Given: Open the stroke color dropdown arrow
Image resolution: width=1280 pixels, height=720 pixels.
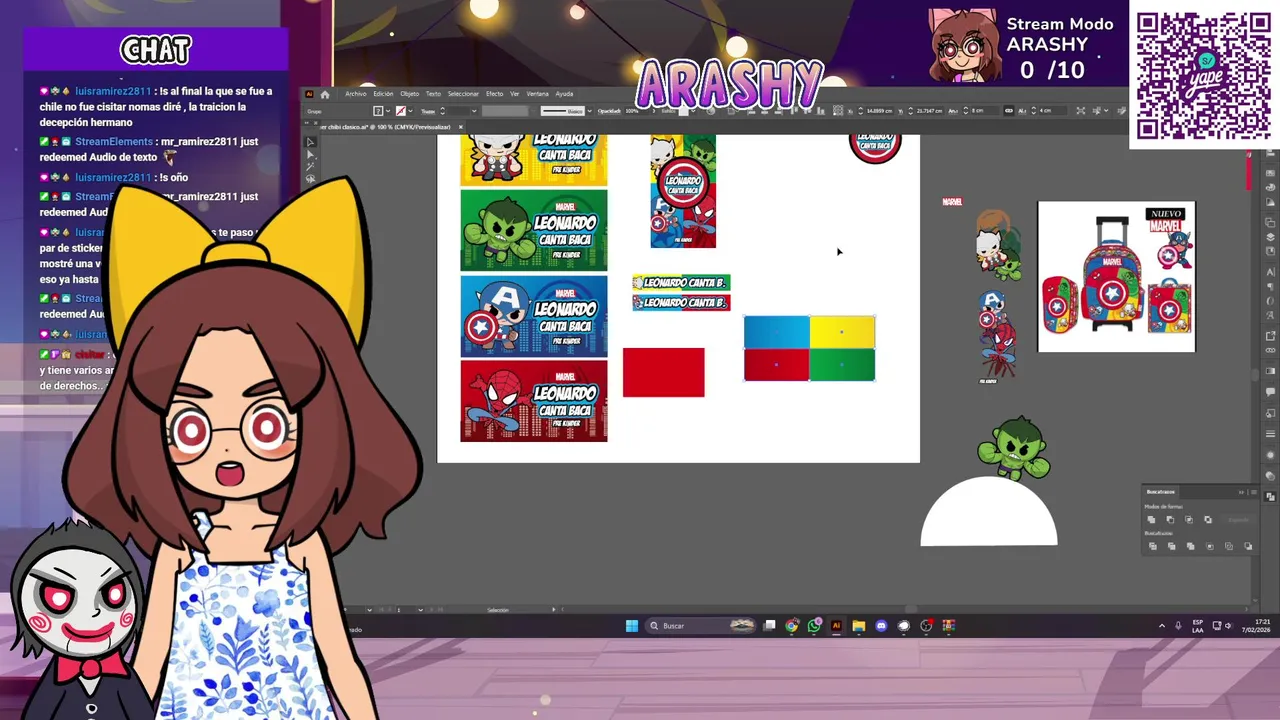Looking at the screenshot, I should (410, 111).
